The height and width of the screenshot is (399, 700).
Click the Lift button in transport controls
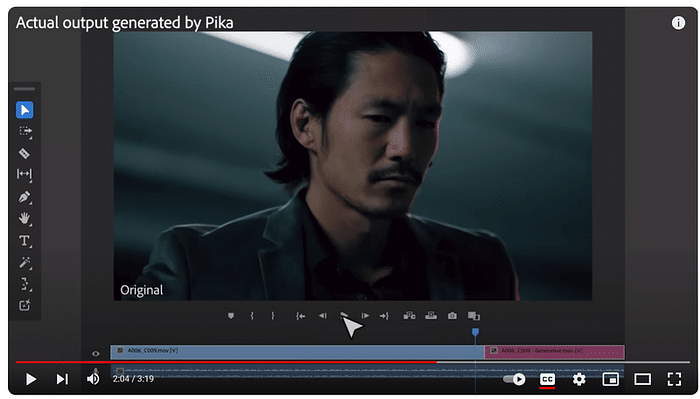pyautogui.click(x=409, y=316)
